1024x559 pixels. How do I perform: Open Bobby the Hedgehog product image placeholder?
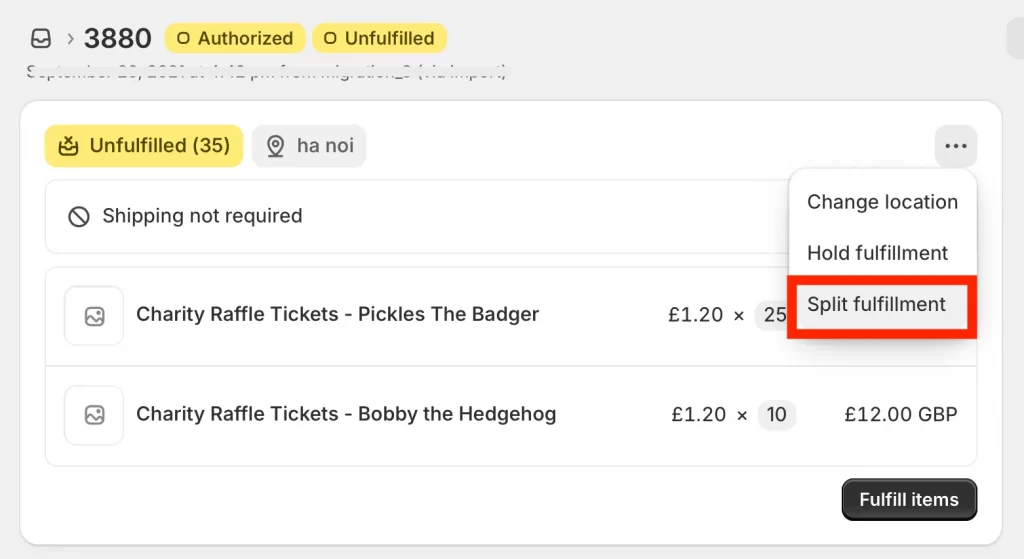pyautogui.click(x=94, y=415)
